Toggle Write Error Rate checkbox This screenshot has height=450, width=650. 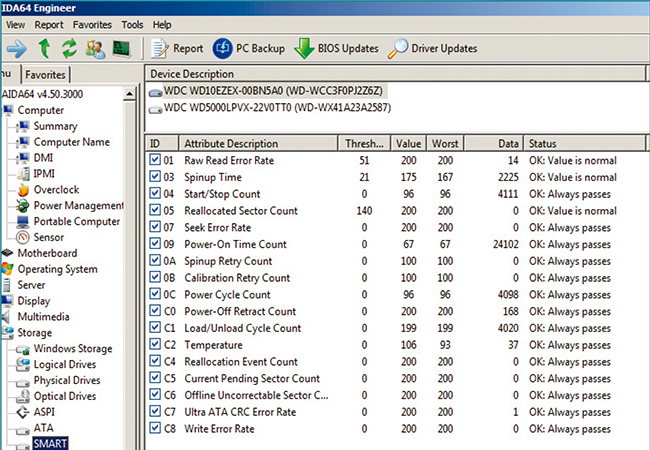[x=155, y=428]
